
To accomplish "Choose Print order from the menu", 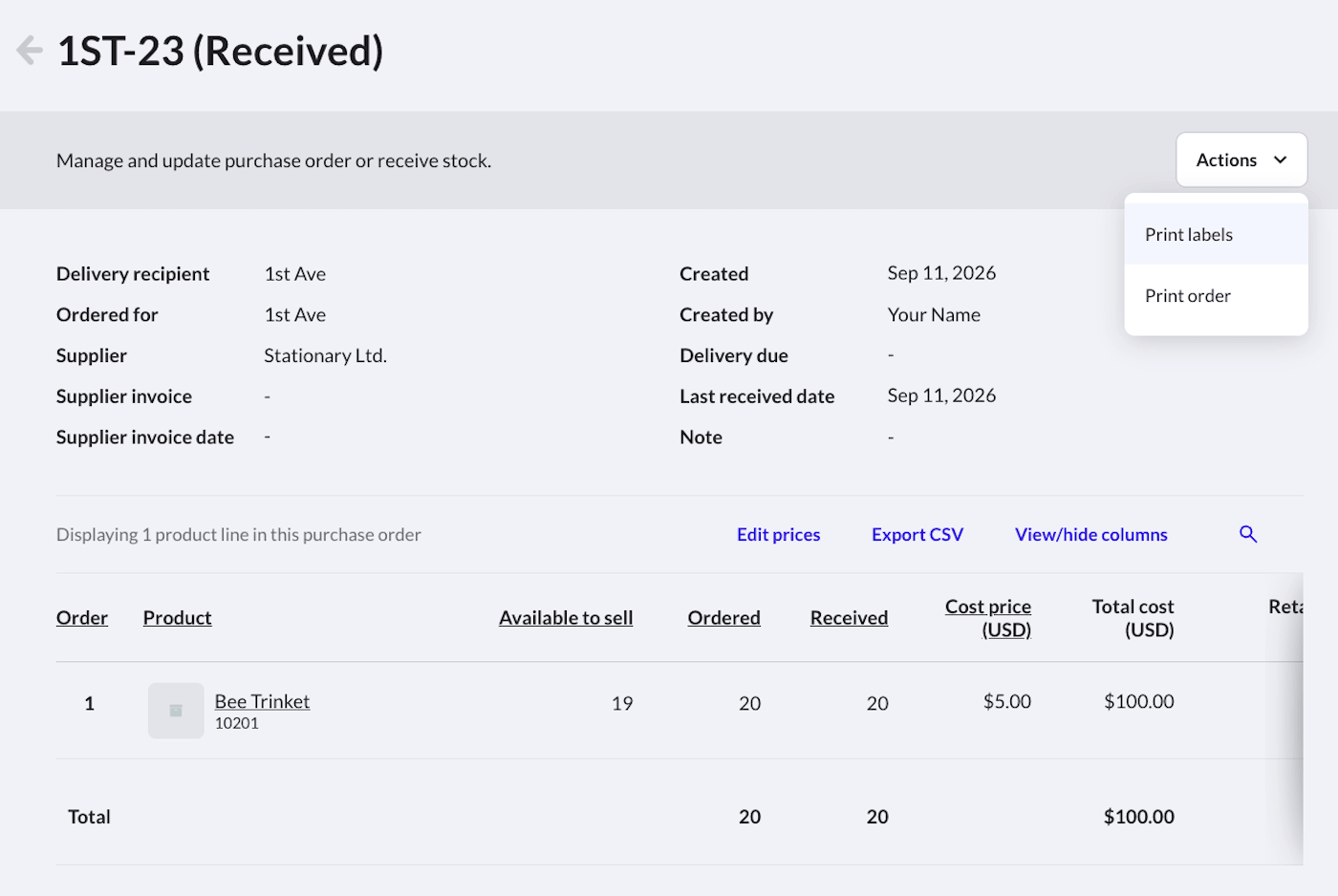I will pos(1216,296).
